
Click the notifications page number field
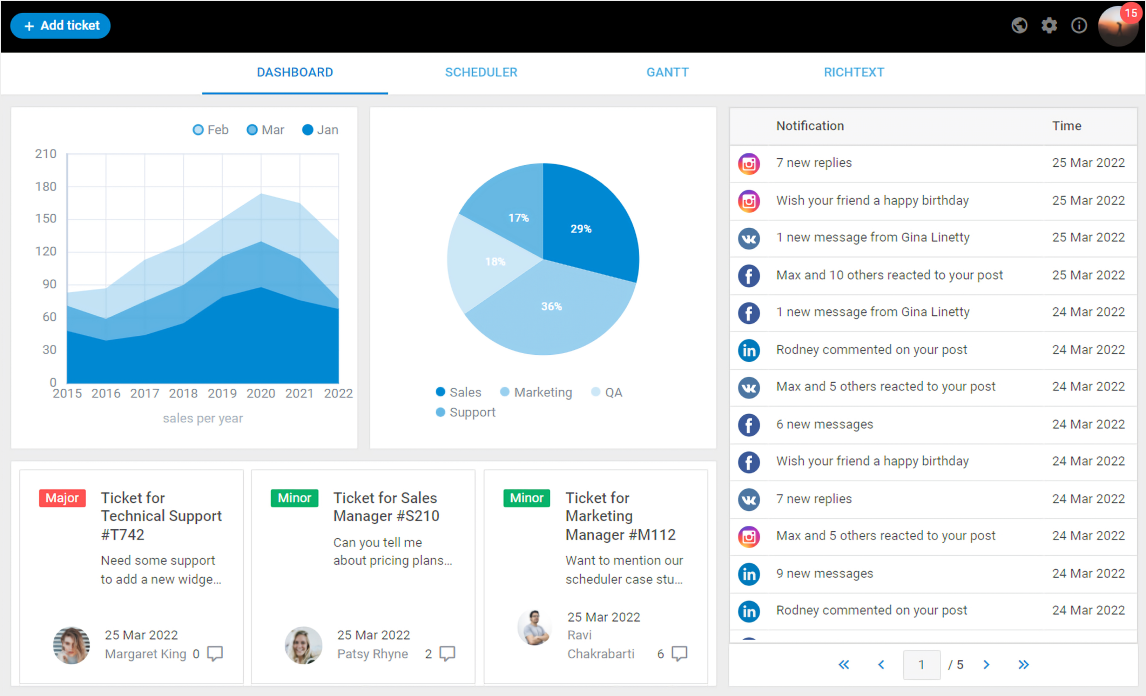pyautogui.click(x=922, y=665)
